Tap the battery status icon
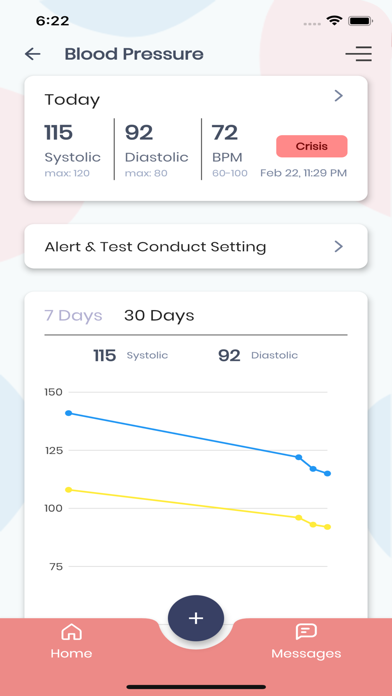The height and width of the screenshot is (696, 392). (360, 21)
